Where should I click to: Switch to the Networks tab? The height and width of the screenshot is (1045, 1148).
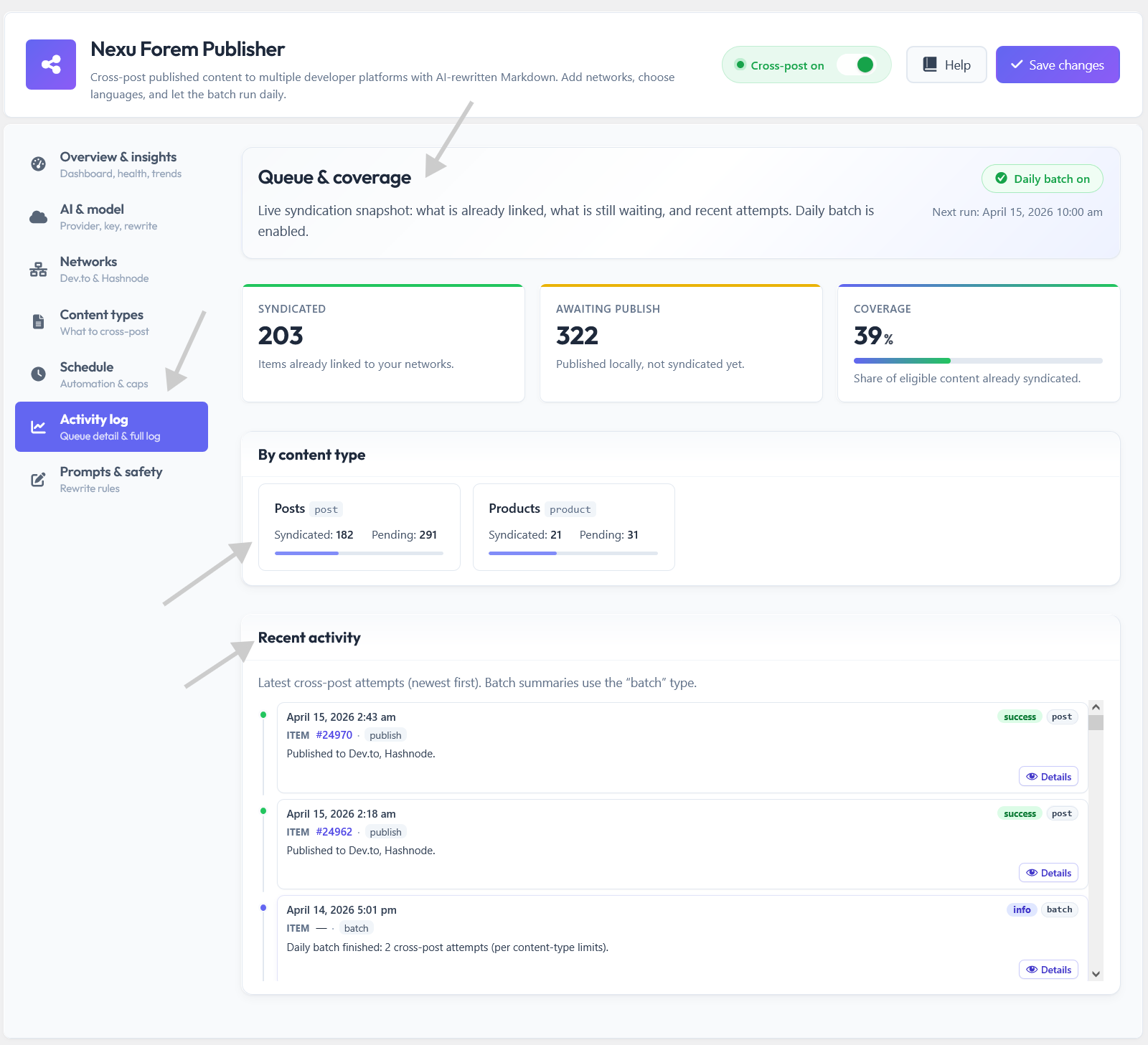pos(111,269)
